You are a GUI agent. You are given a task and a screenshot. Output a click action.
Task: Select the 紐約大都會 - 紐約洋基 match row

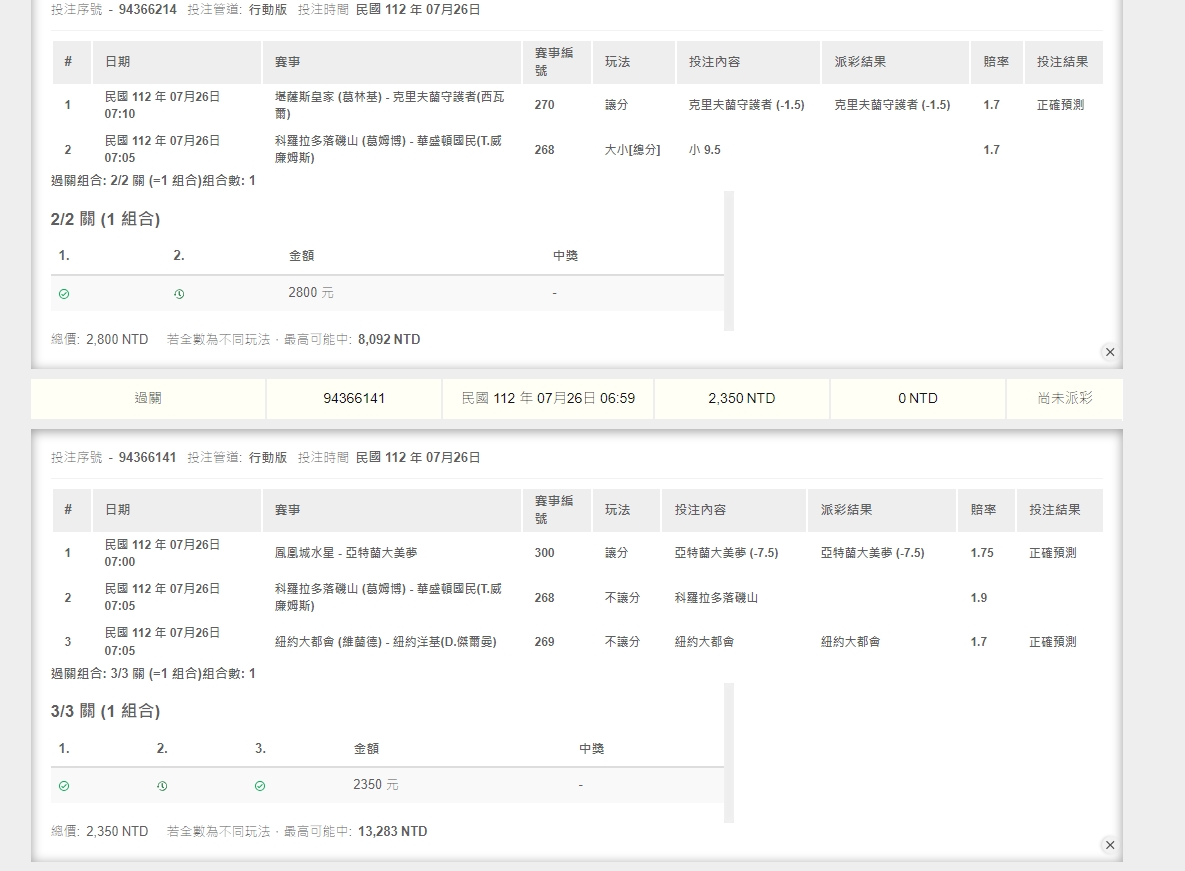385,642
